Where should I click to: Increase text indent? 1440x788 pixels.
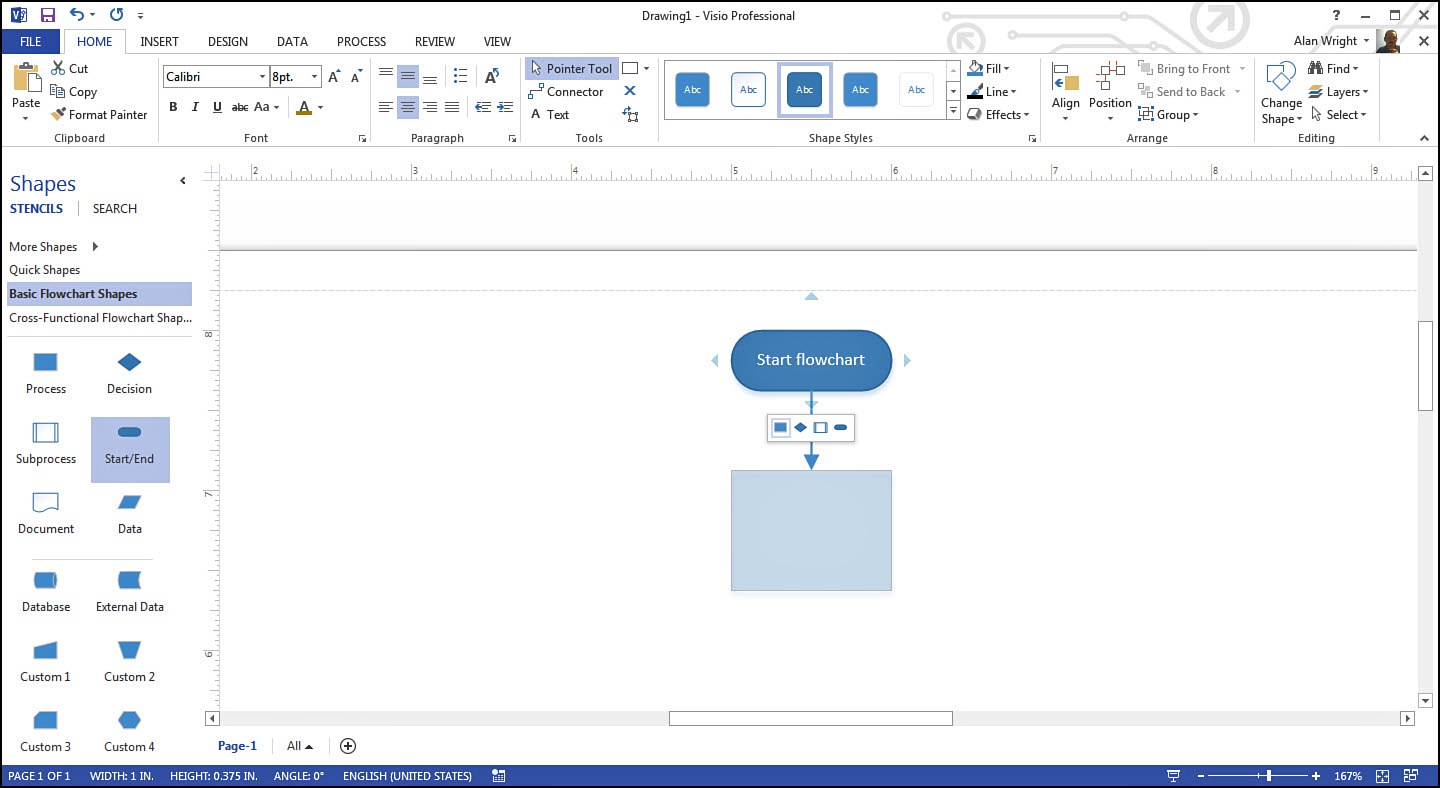pyautogui.click(x=504, y=107)
